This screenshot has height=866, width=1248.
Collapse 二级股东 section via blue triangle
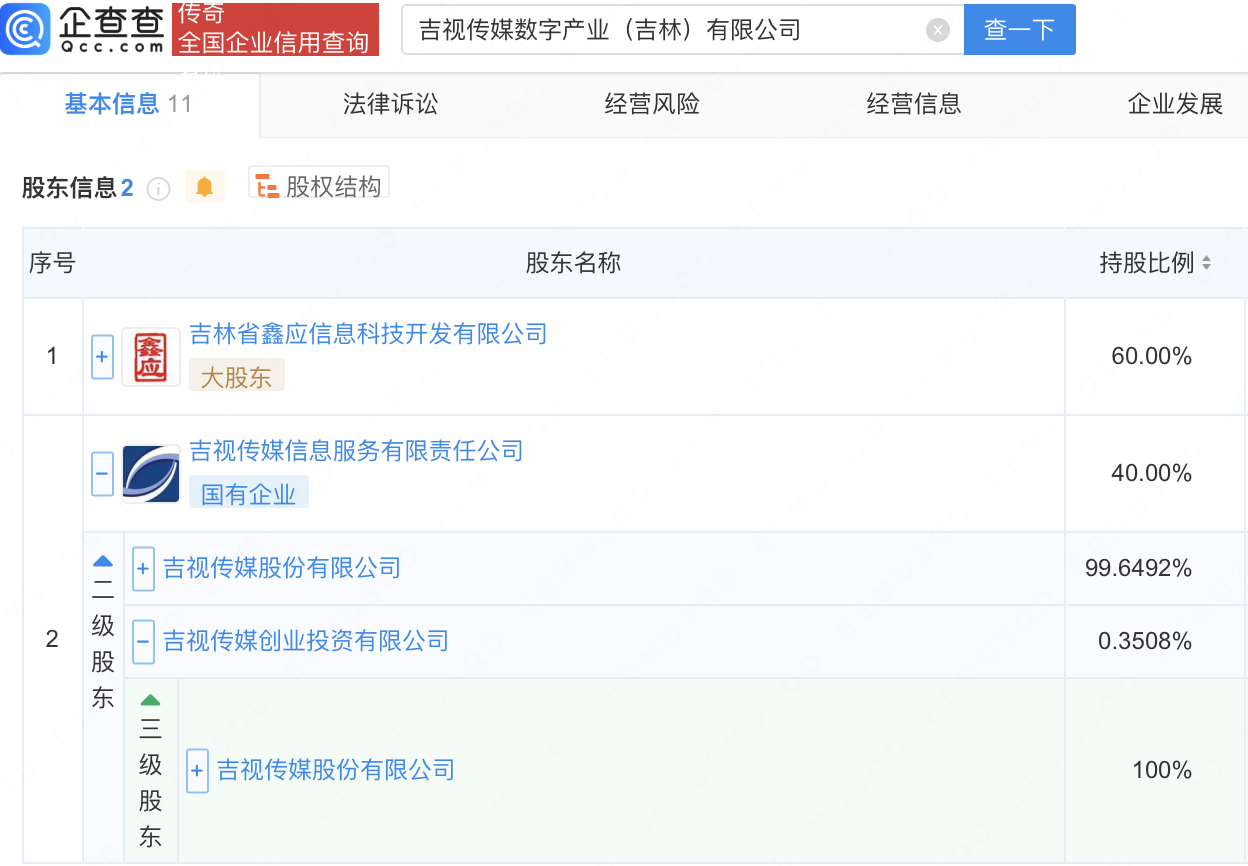pos(103,561)
